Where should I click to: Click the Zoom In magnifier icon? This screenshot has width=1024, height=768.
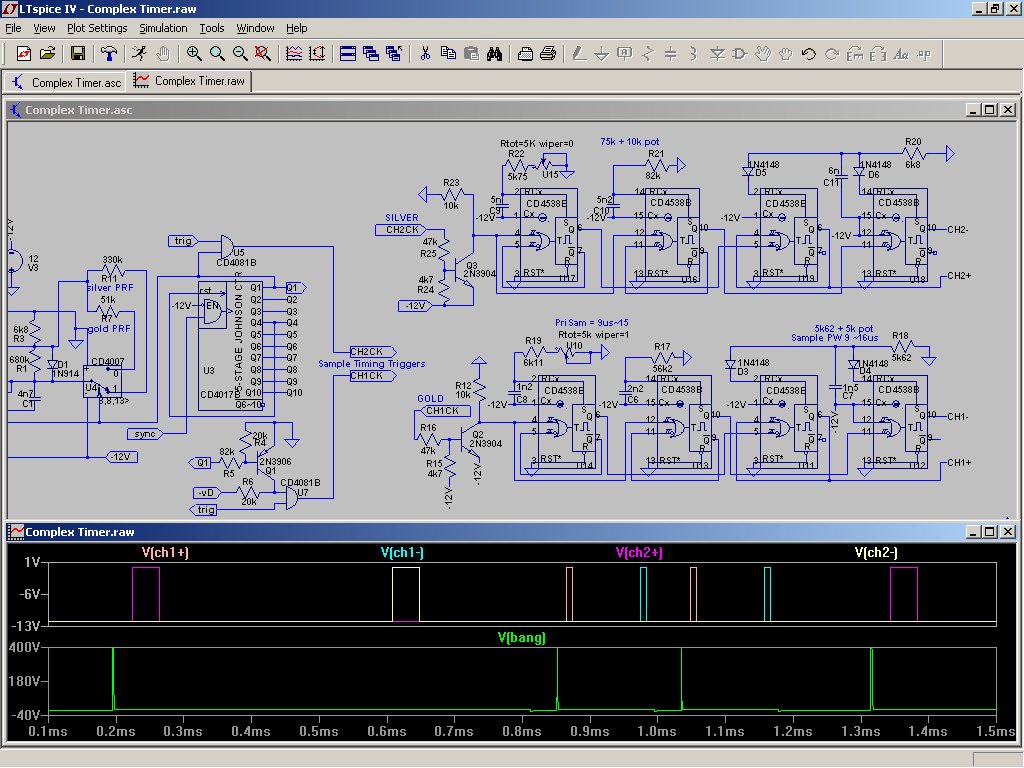point(193,53)
